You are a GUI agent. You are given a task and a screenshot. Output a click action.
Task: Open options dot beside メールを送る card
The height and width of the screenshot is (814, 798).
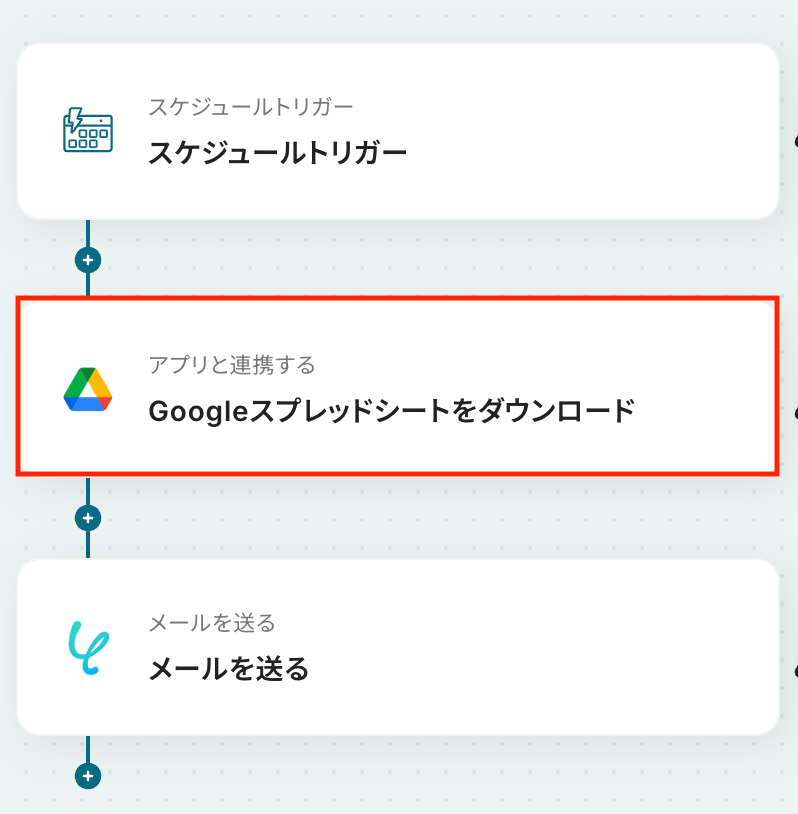795,669
